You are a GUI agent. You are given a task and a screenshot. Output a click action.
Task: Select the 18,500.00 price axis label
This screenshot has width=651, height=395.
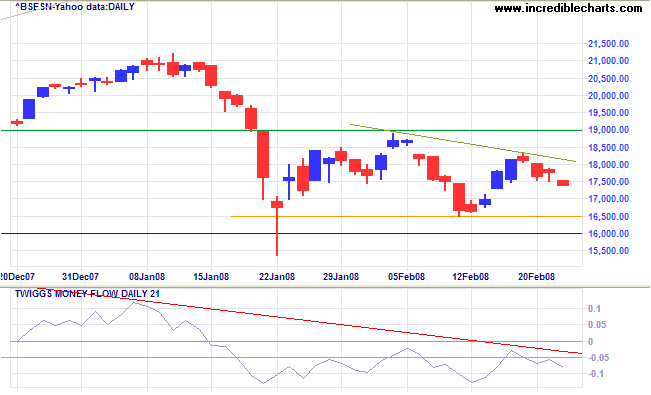608,147
